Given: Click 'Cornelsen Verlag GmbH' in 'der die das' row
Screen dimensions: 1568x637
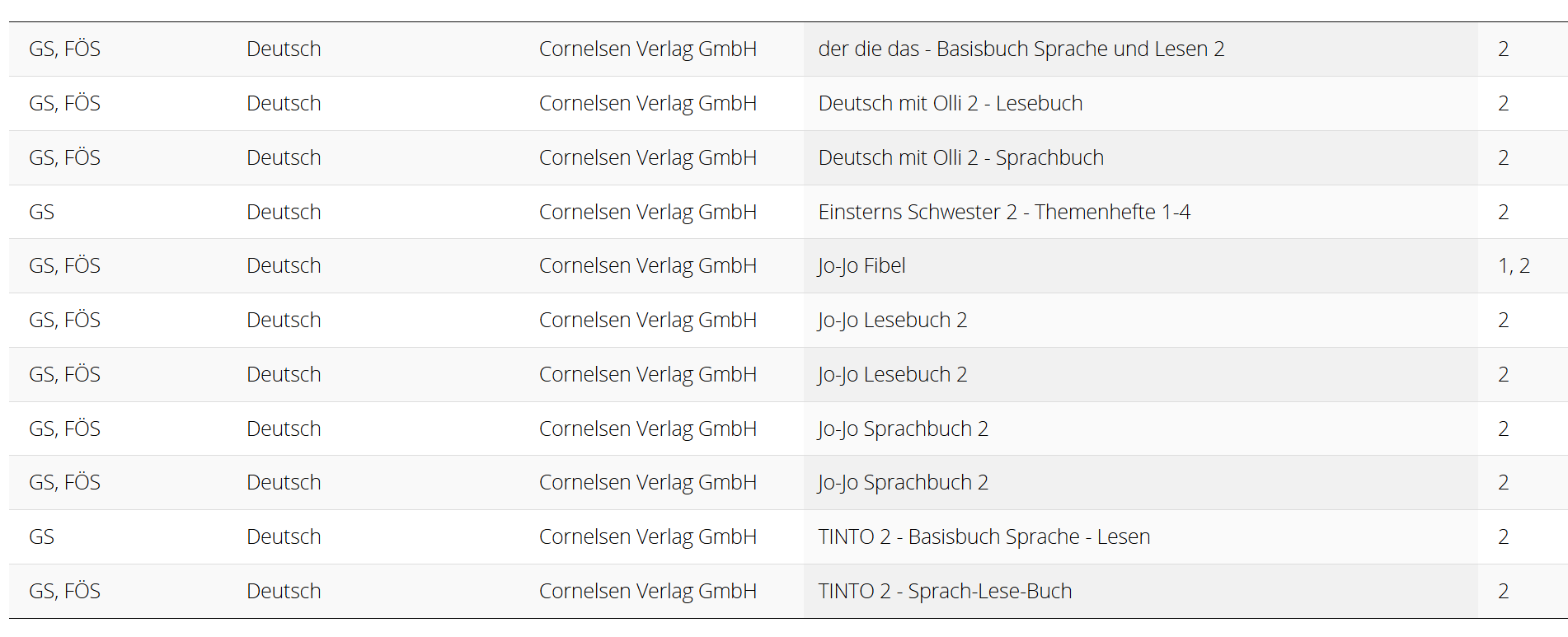Looking at the screenshot, I should (x=647, y=49).
